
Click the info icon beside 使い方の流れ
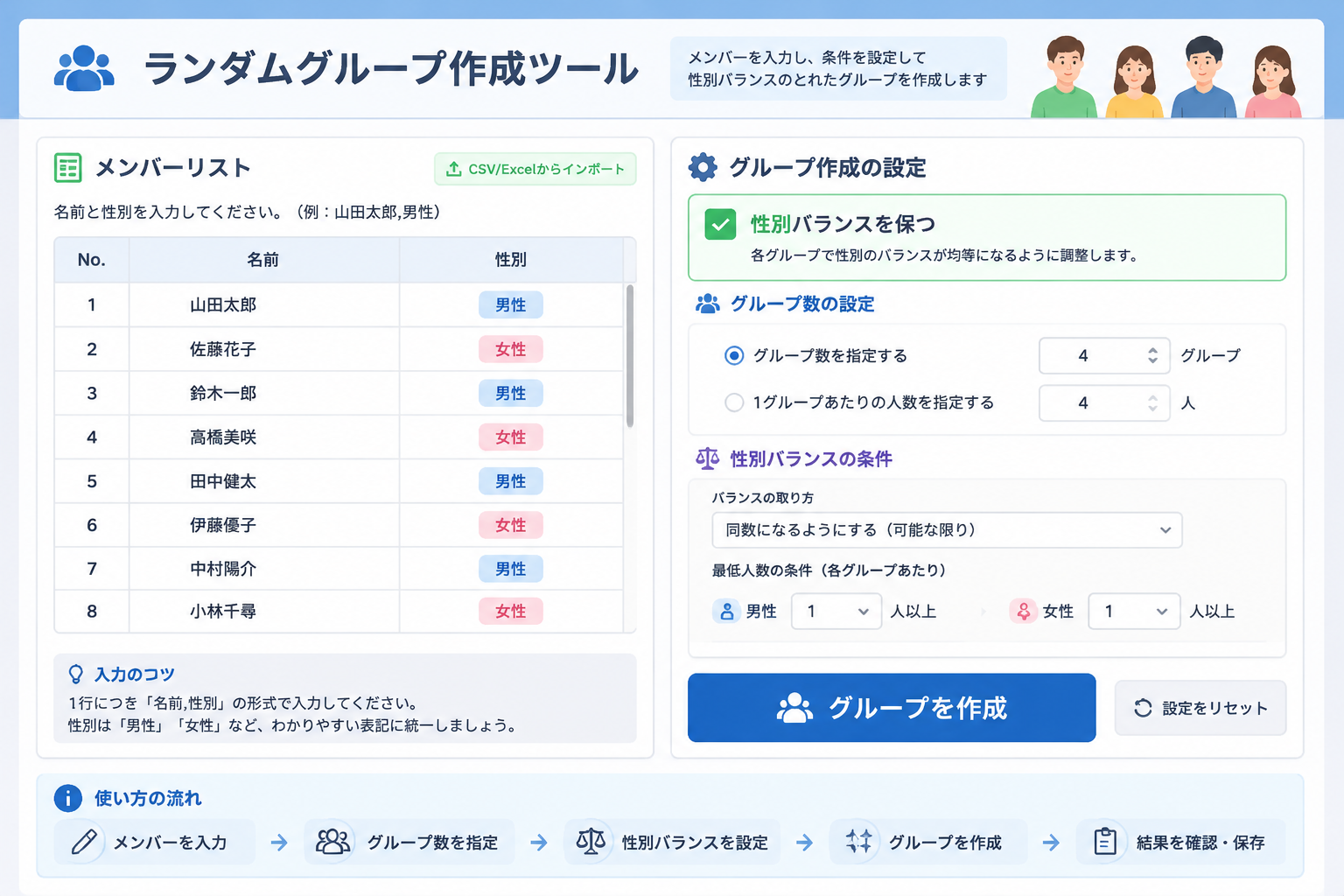[x=67, y=798]
